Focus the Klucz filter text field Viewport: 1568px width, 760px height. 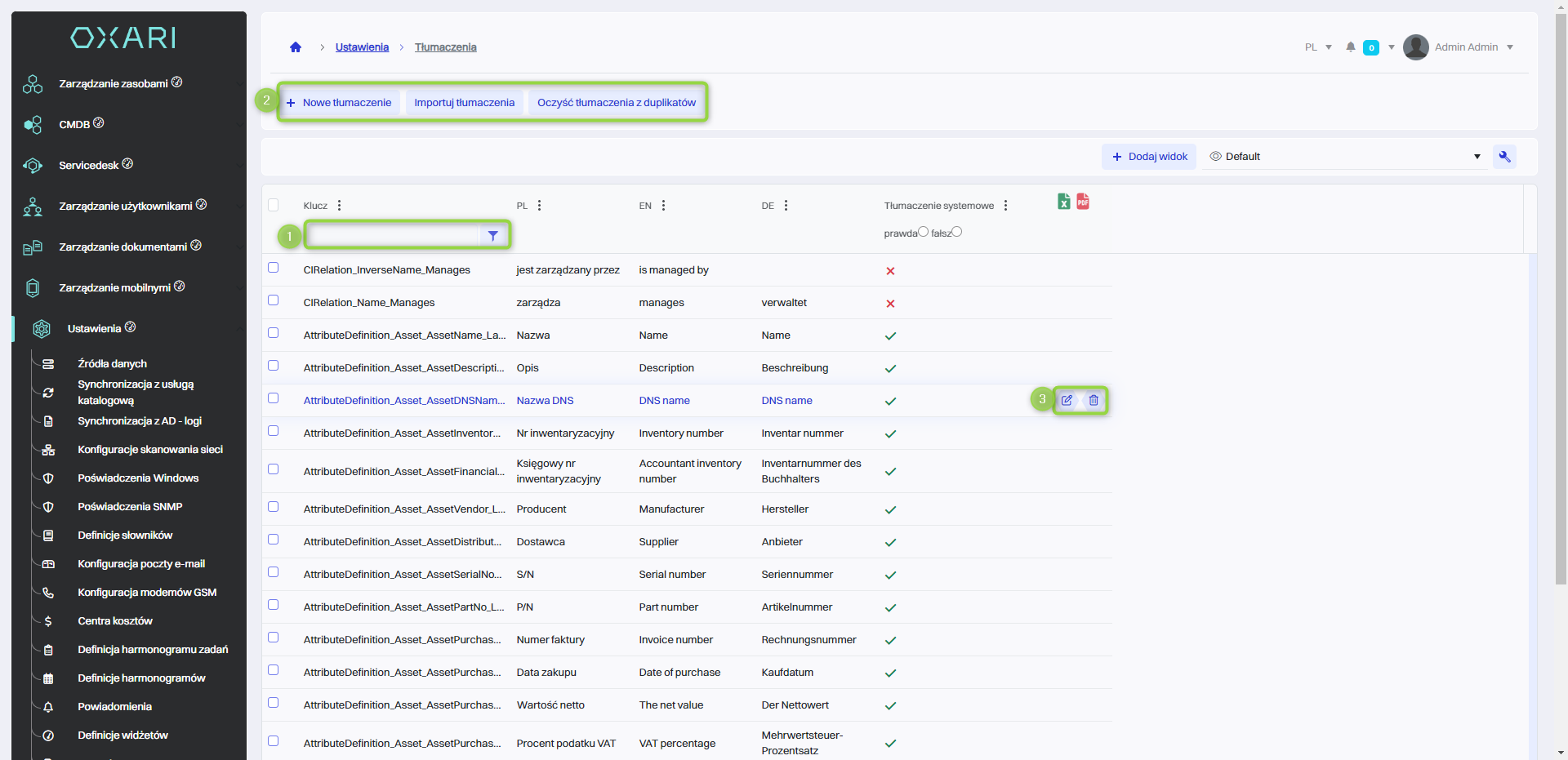(394, 236)
